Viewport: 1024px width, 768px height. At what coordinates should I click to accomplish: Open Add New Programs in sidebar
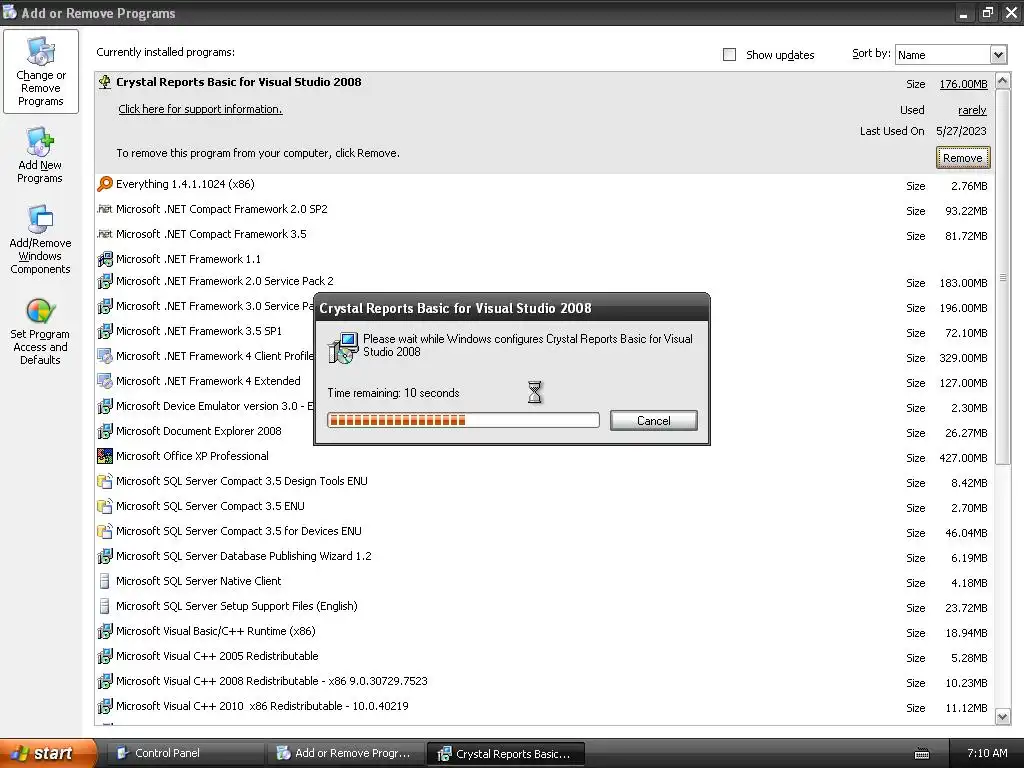pos(40,155)
